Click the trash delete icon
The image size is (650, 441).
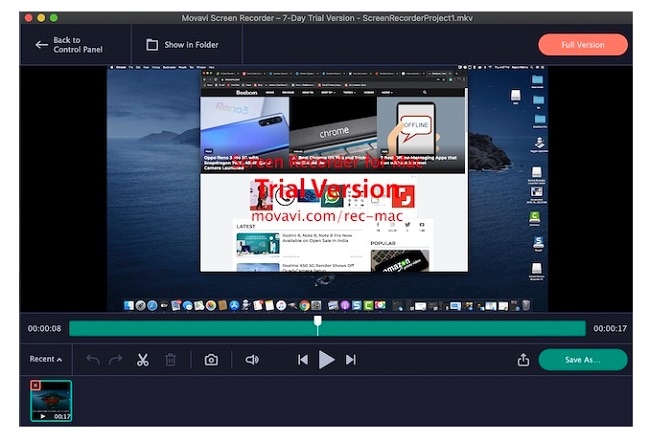[x=170, y=360]
